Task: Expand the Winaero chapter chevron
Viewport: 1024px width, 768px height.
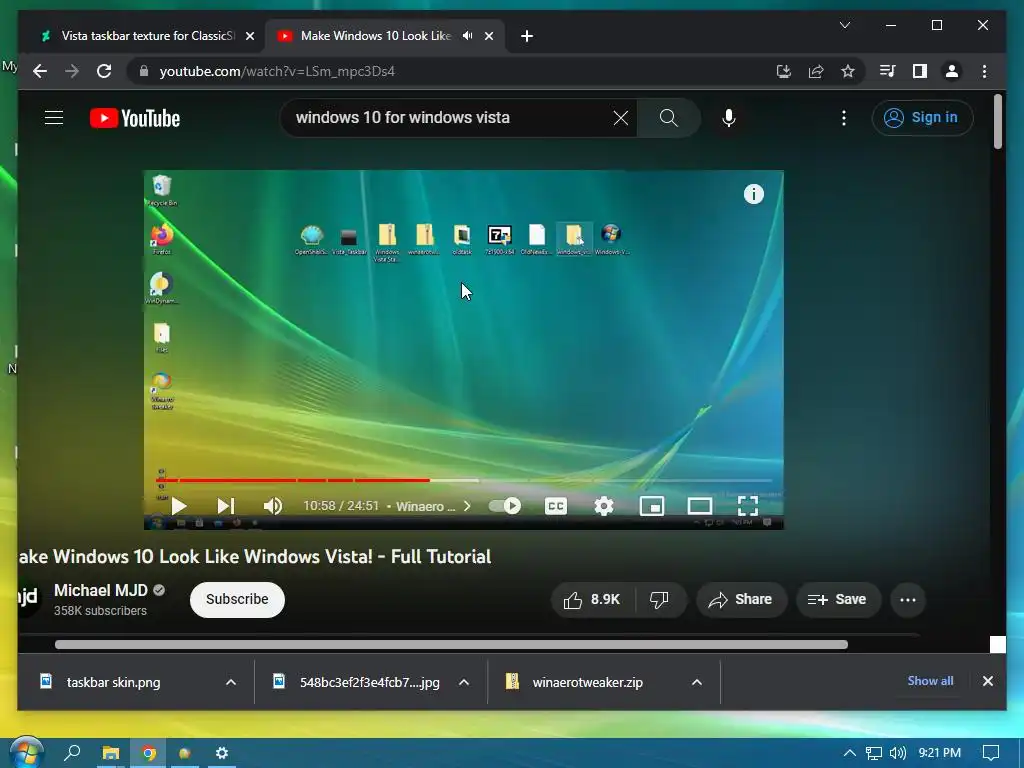Action: (467, 506)
